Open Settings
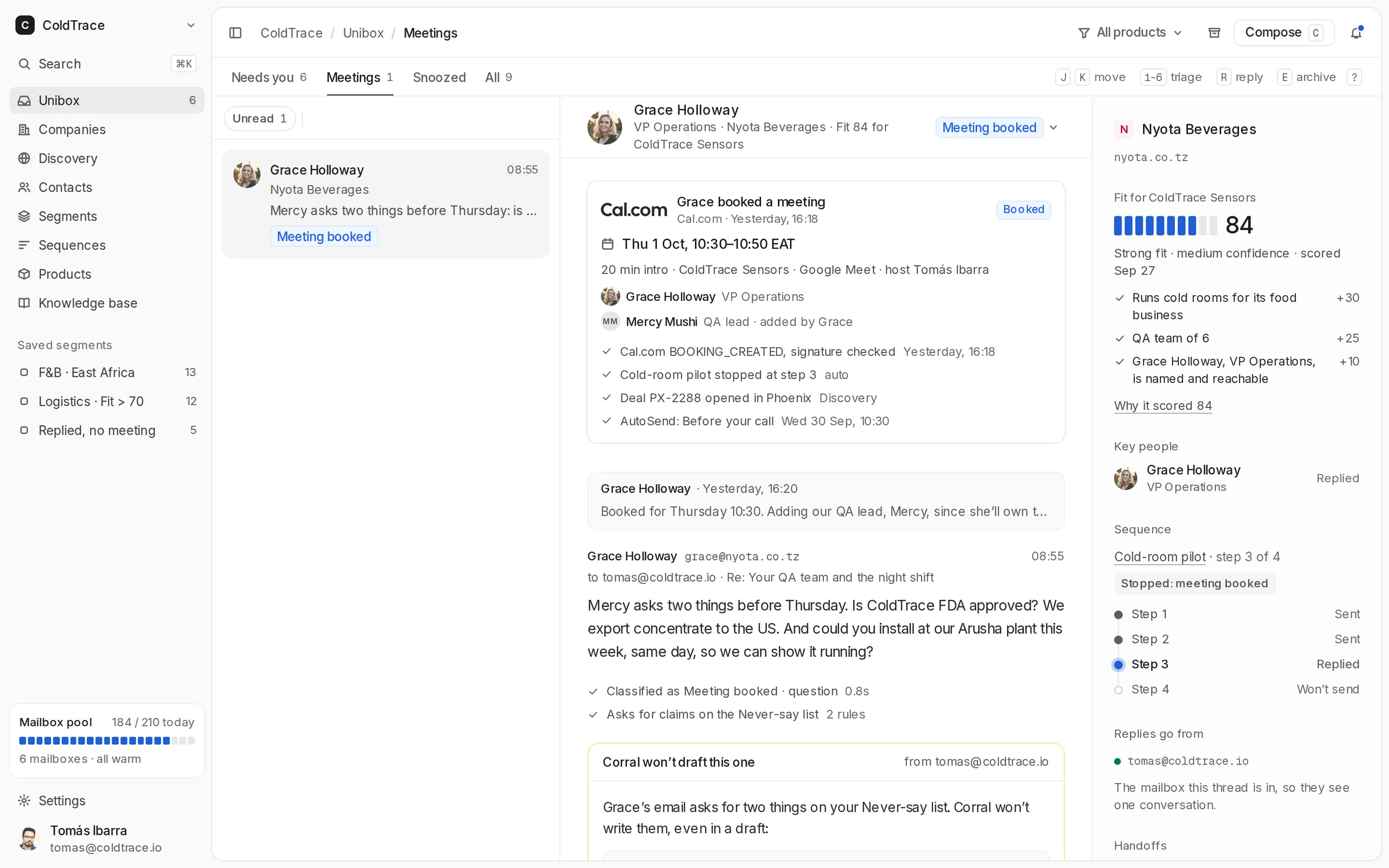 coord(107,800)
